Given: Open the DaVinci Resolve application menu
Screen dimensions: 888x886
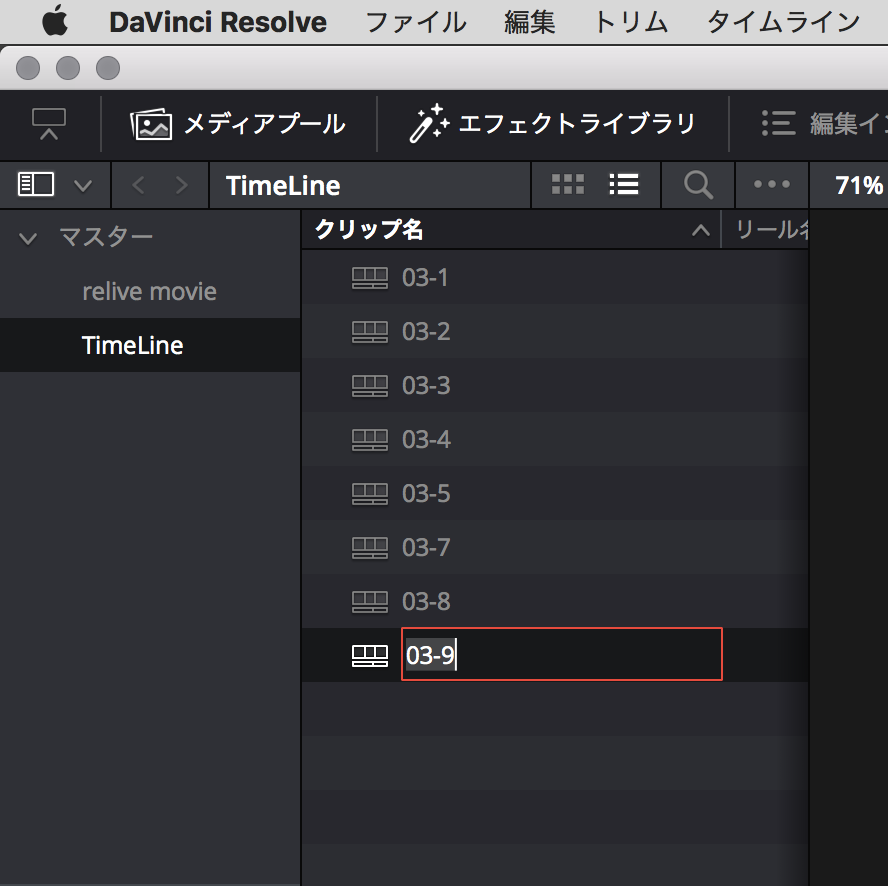Looking at the screenshot, I should [217, 23].
